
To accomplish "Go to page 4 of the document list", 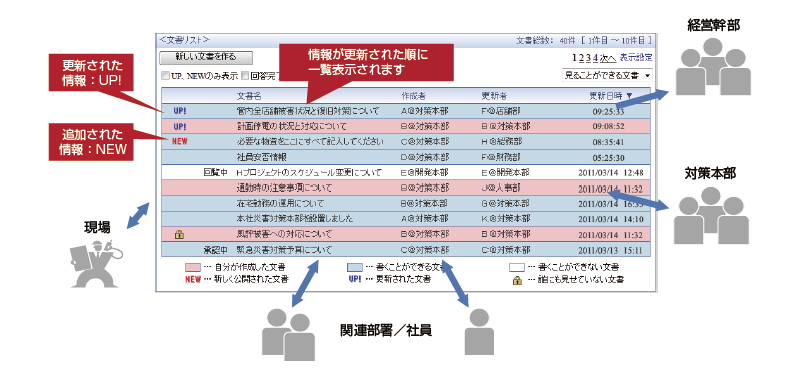I will click(x=595, y=58).
